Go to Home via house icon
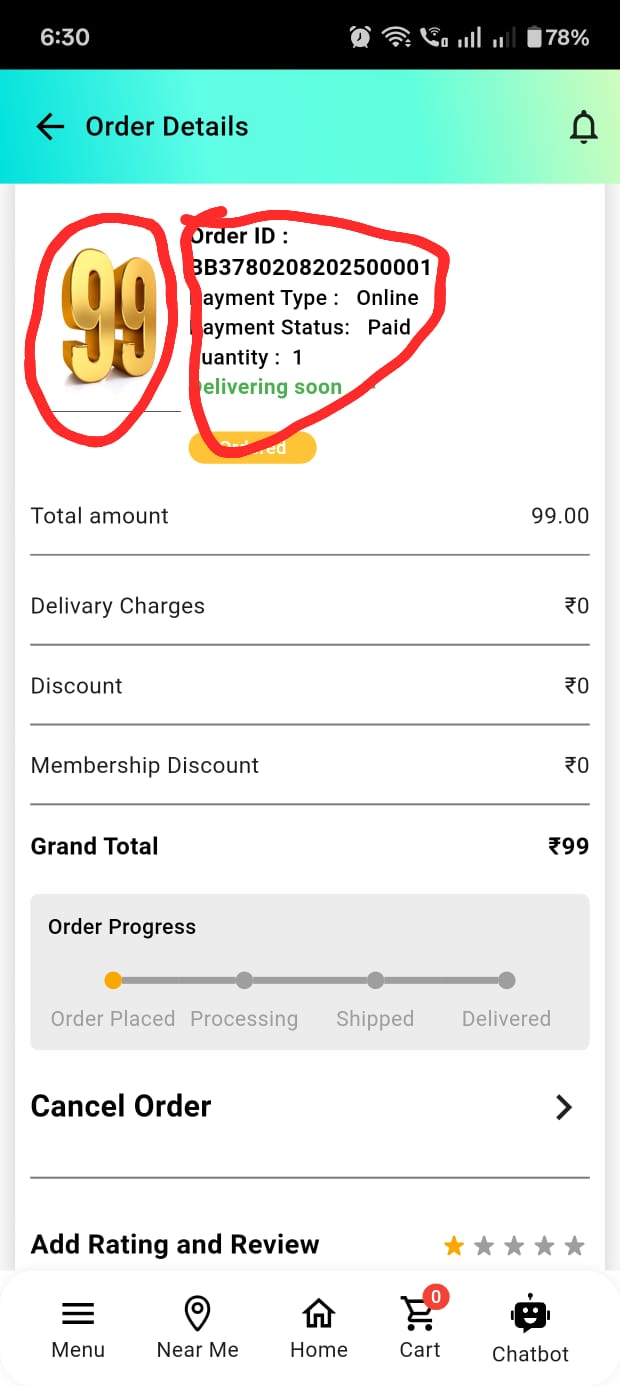620x1386 pixels. 318,1313
